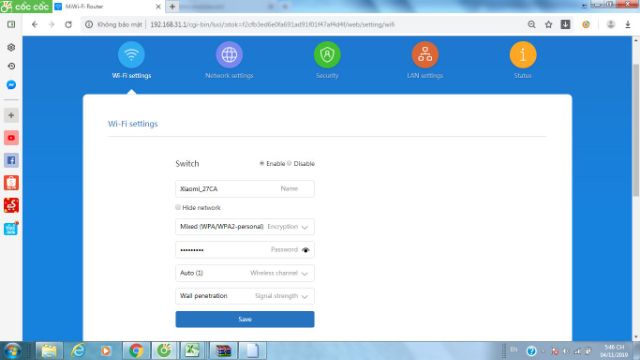This screenshot has width=640, height=360.
Task: Open the address bar download button
Action: click(x=565, y=24)
